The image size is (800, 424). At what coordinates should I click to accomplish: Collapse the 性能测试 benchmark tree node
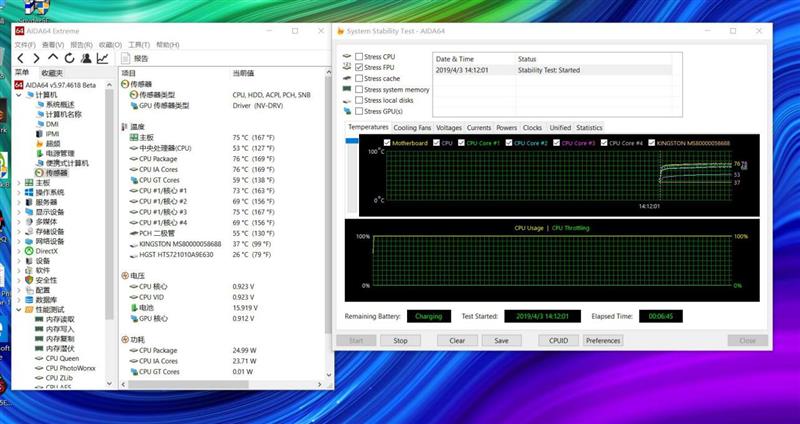[x=19, y=310]
